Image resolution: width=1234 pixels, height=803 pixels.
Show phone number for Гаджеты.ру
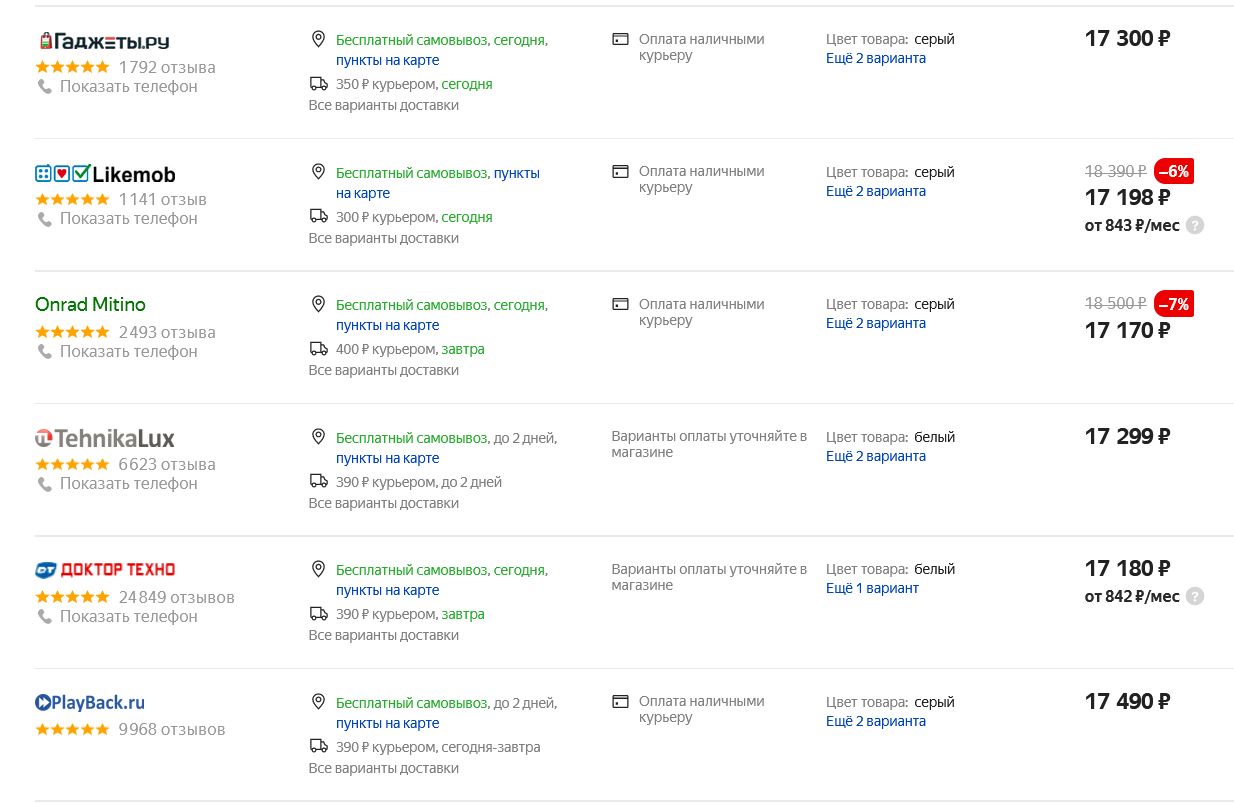(x=128, y=87)
